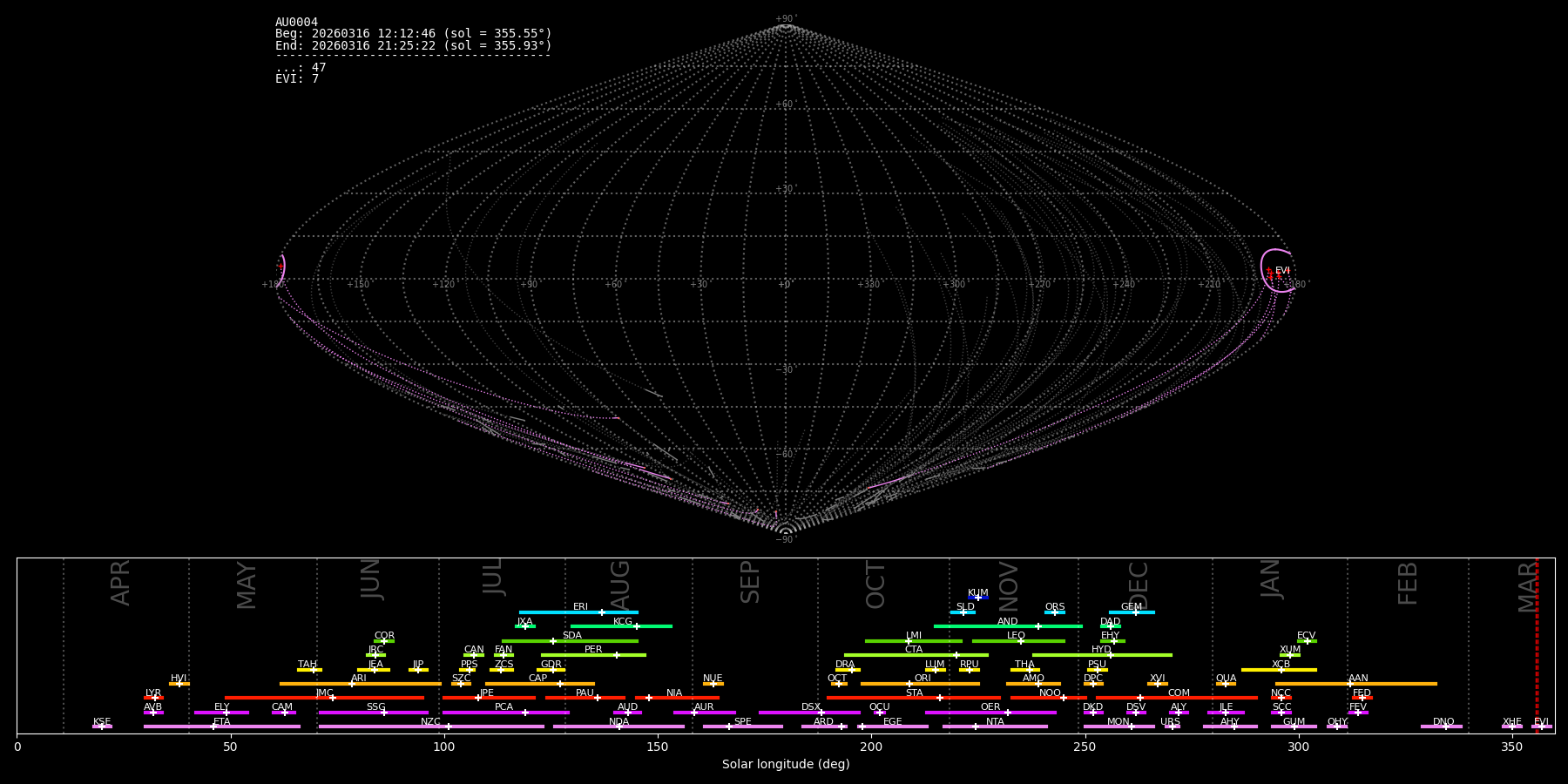Click the DNO shower label

point(1443,722)
